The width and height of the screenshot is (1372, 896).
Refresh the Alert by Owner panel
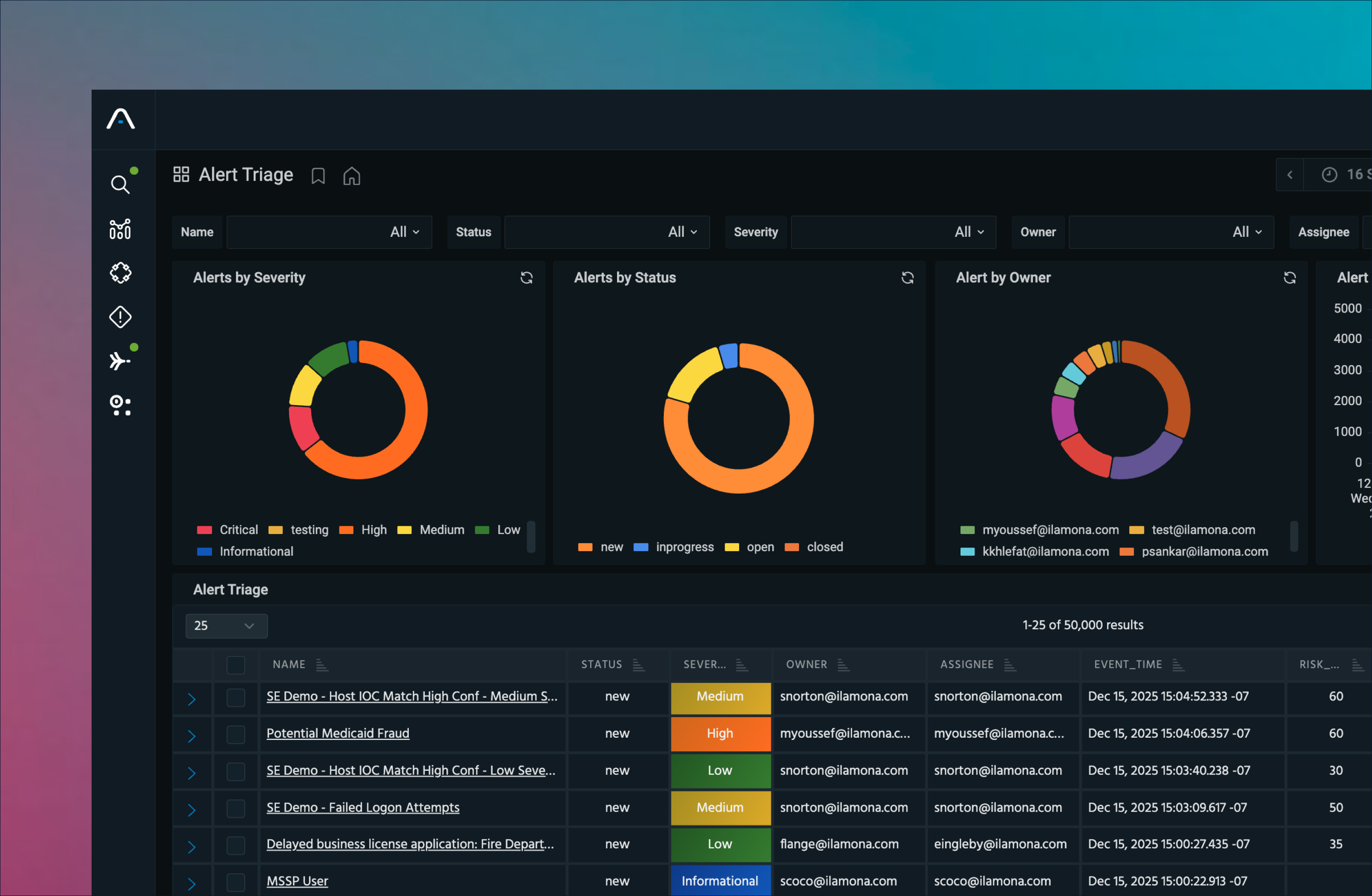[1289, 277]
